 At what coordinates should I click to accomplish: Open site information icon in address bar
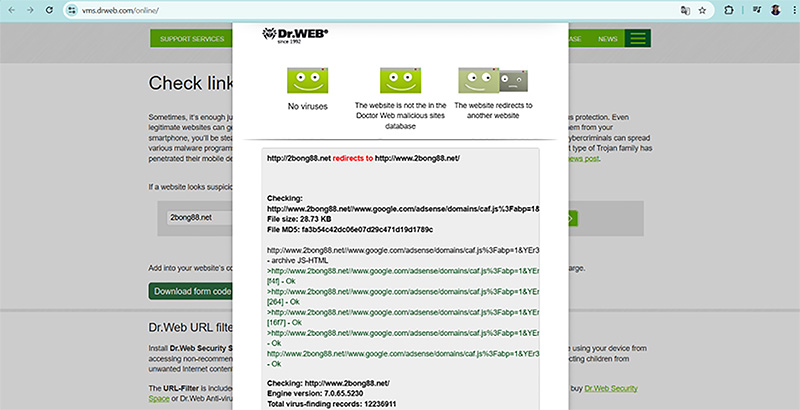72,10
